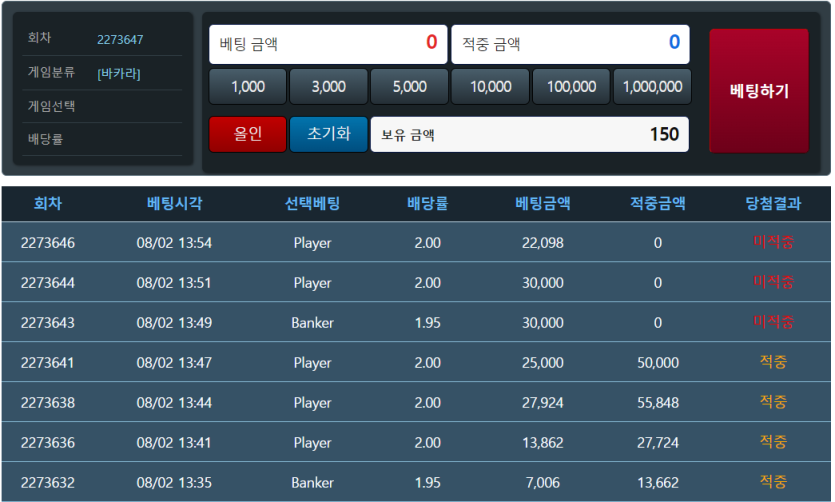Click Banker in round 2273643 row
This screenshot has height=502, width=835.
[x=313, y=323]
